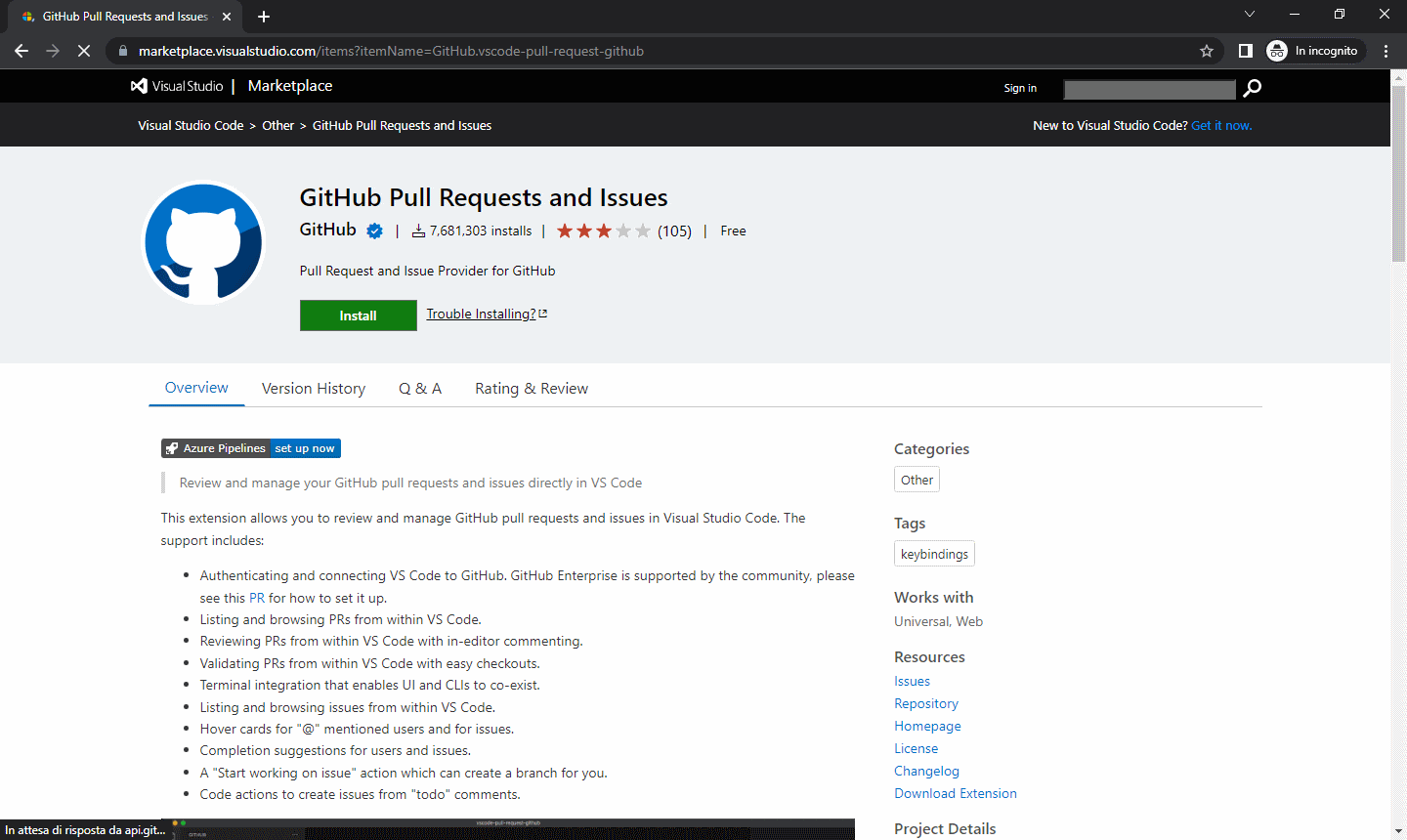Click the page vertical scrollbar thumb
1407x840 pixels.
coord(1398,173)
